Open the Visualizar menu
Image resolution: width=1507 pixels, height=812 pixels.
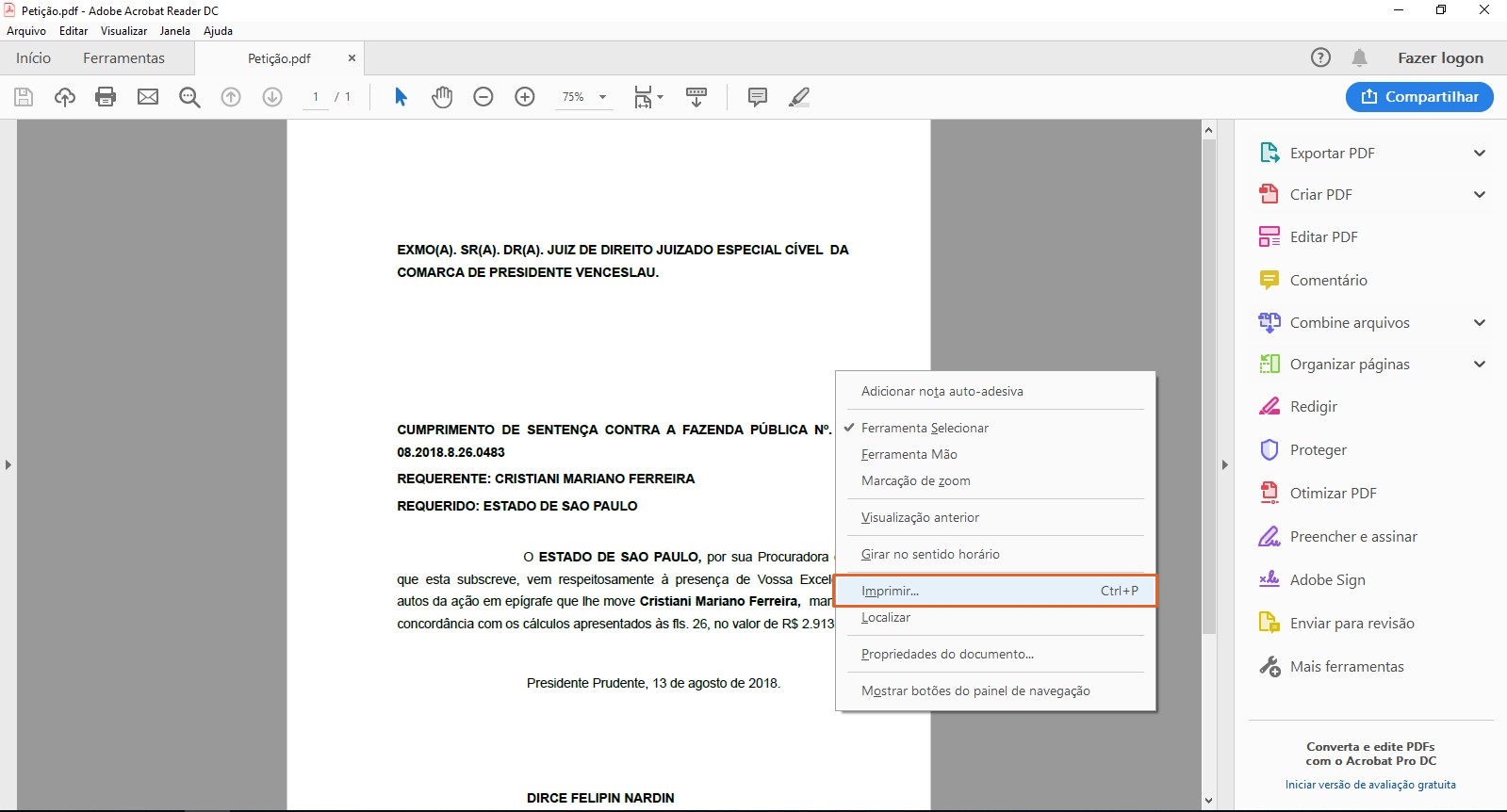coord(124,31)
